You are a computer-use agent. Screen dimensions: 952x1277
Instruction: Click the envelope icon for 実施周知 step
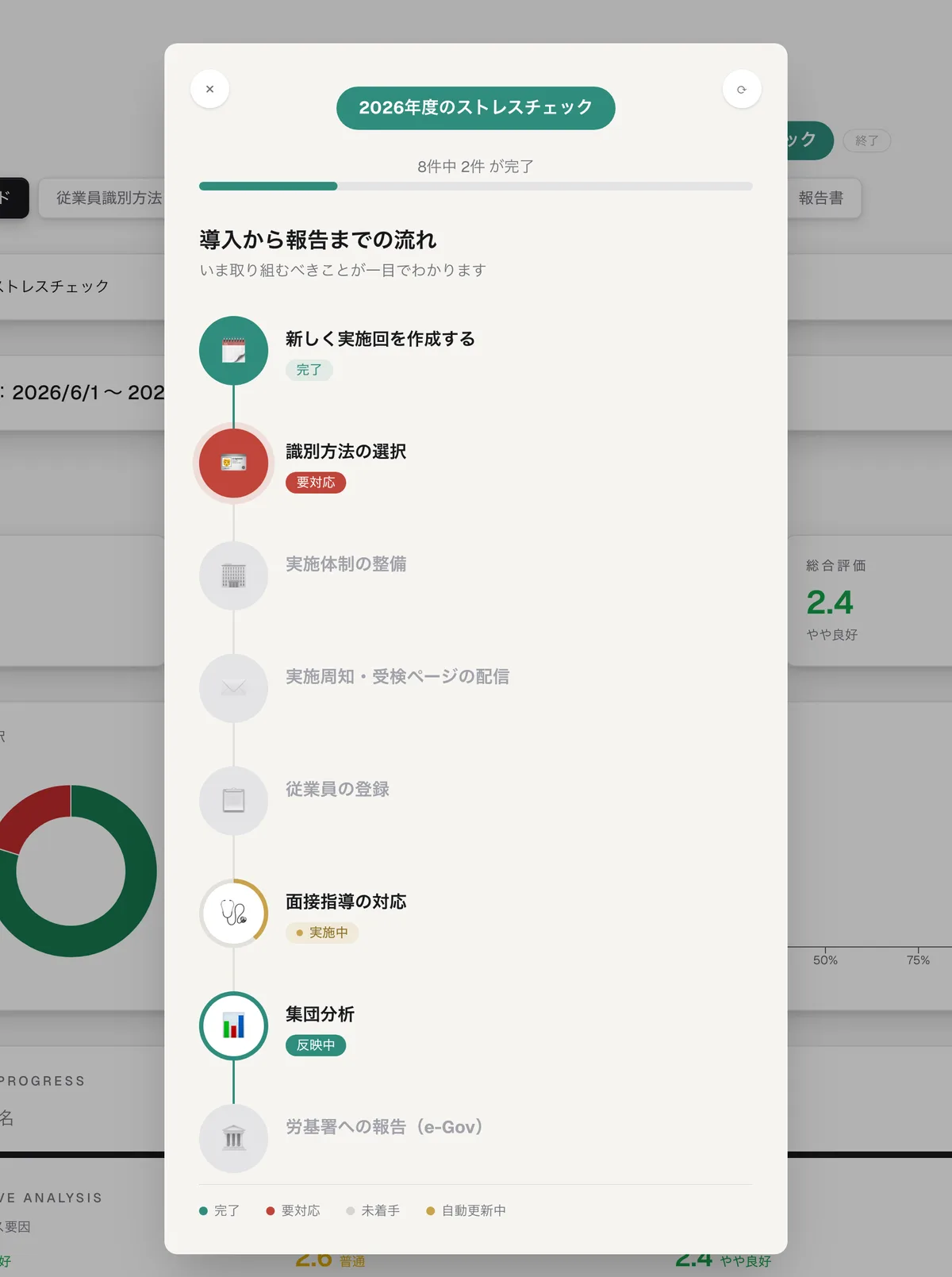click(233, 688)
